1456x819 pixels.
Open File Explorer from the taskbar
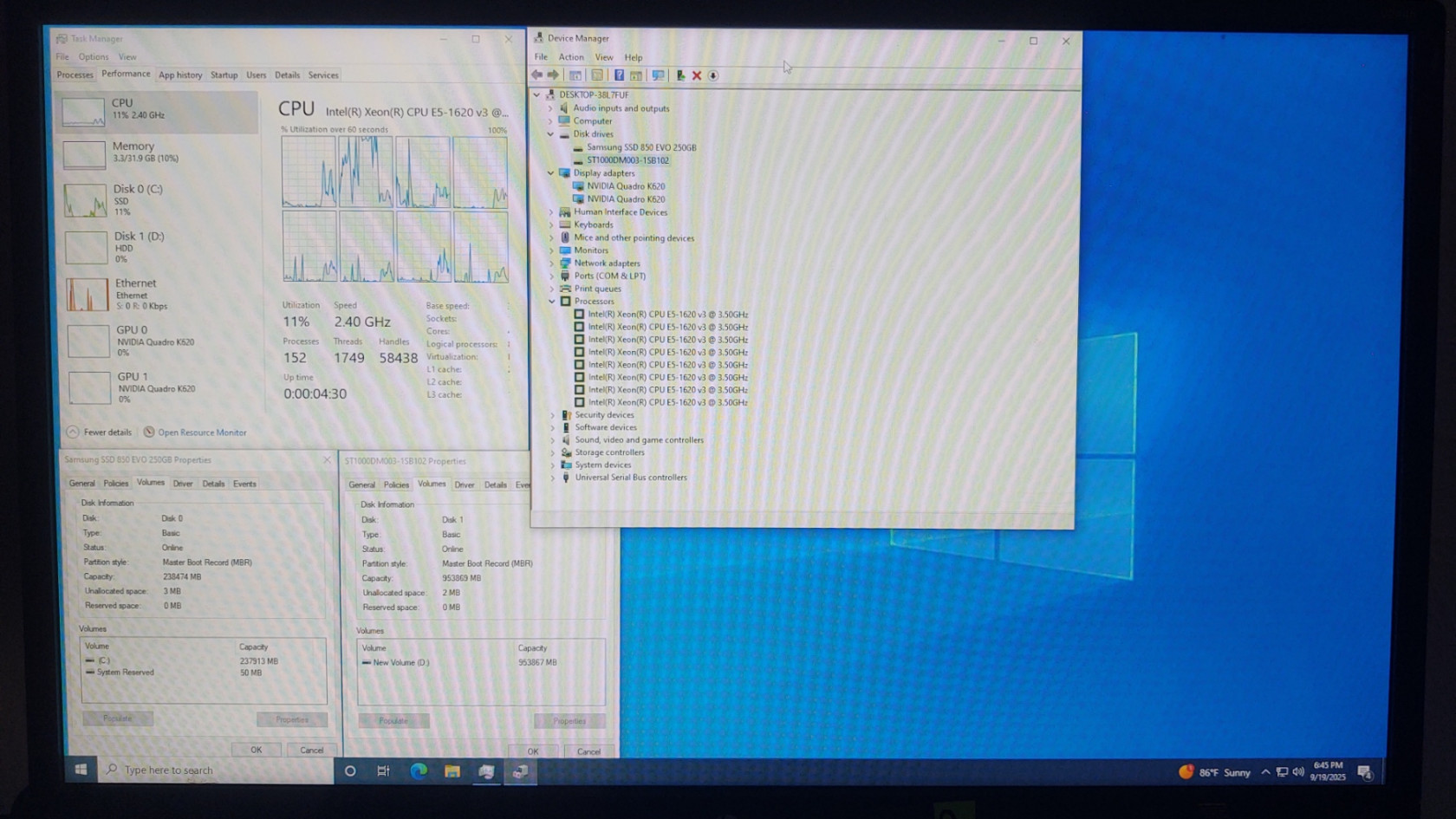[452, 770]
